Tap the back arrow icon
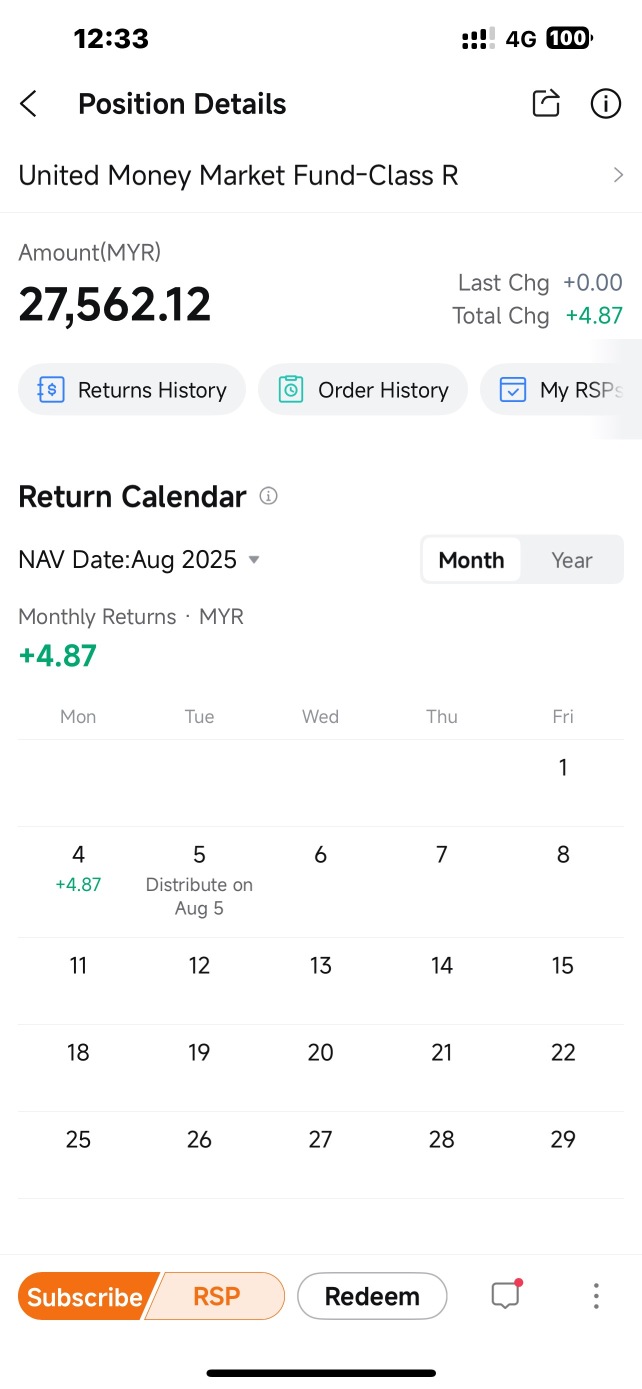642x1389 pixels. tap(29, 104)
